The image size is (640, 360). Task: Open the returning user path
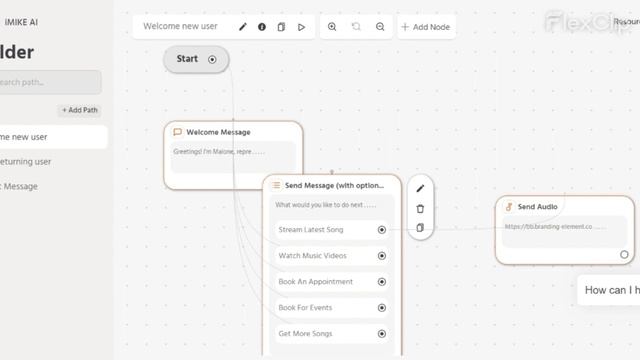tap(25, 162)
